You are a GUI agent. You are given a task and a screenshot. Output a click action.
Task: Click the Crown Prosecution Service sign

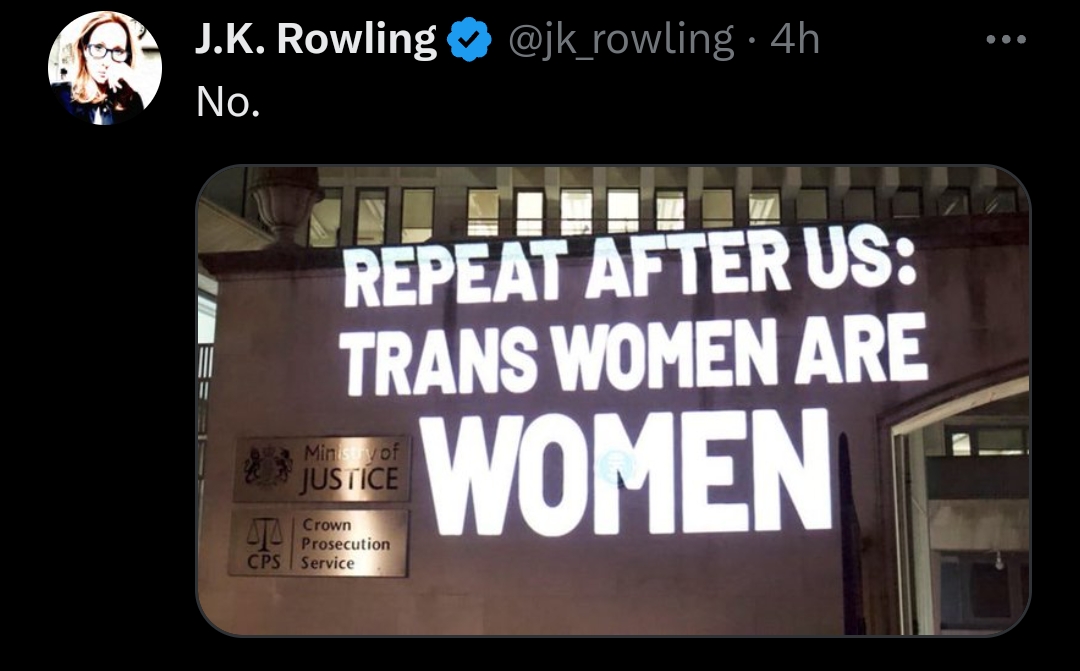(319, 543)
